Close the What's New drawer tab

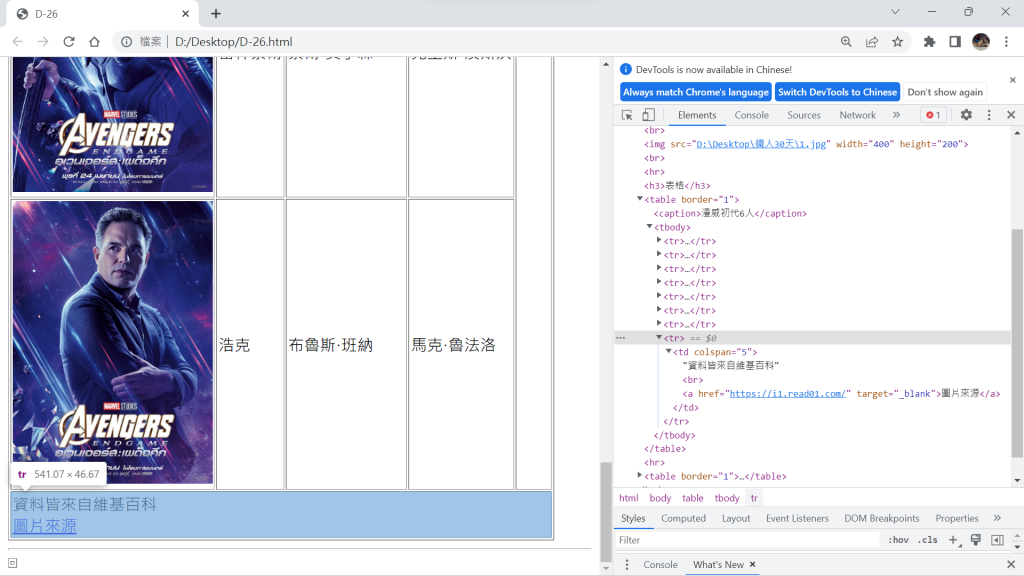point(752,564)
